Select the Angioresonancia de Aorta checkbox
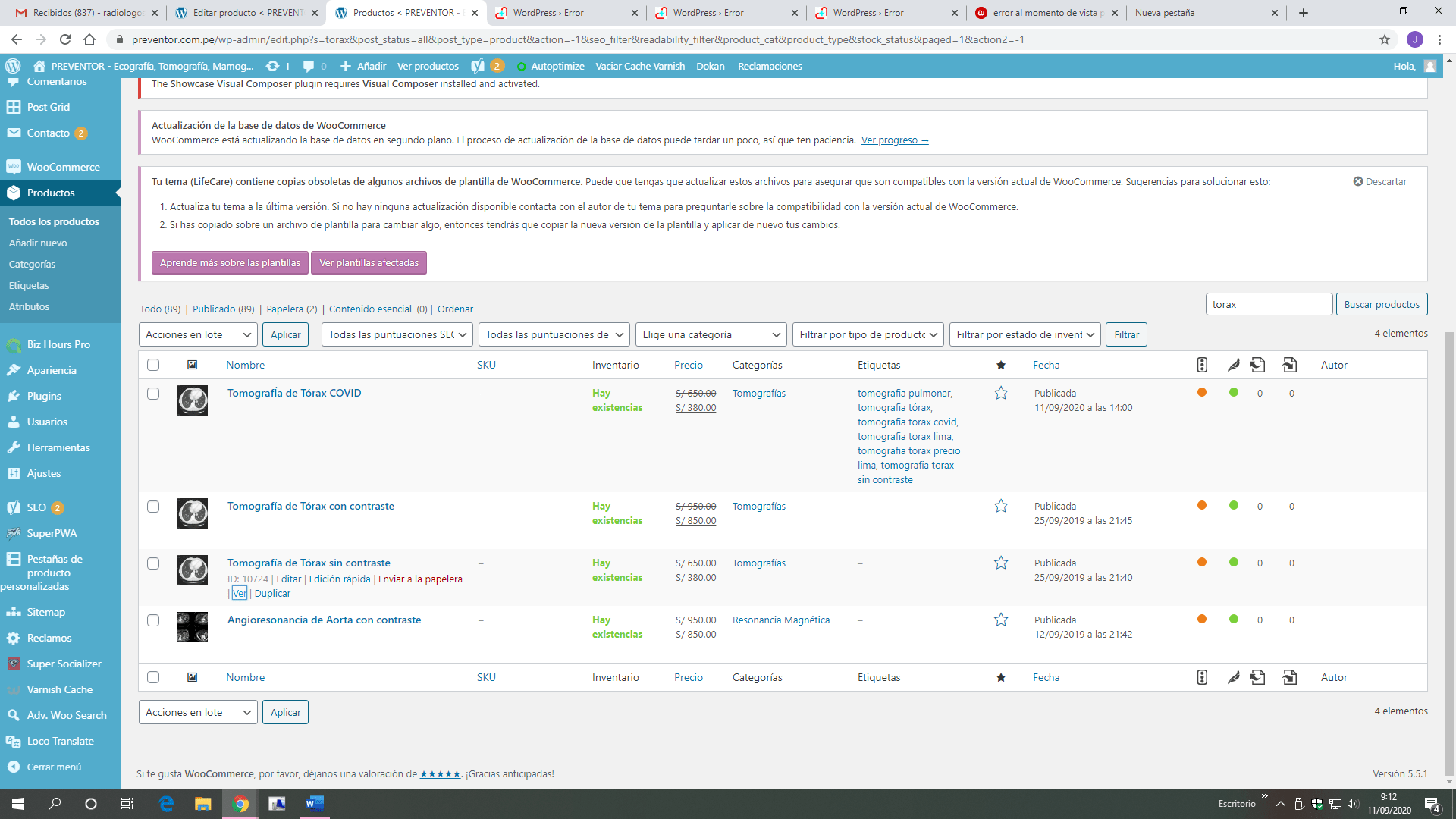Viewport: 1456px width, 819px height. pos(153,620)
